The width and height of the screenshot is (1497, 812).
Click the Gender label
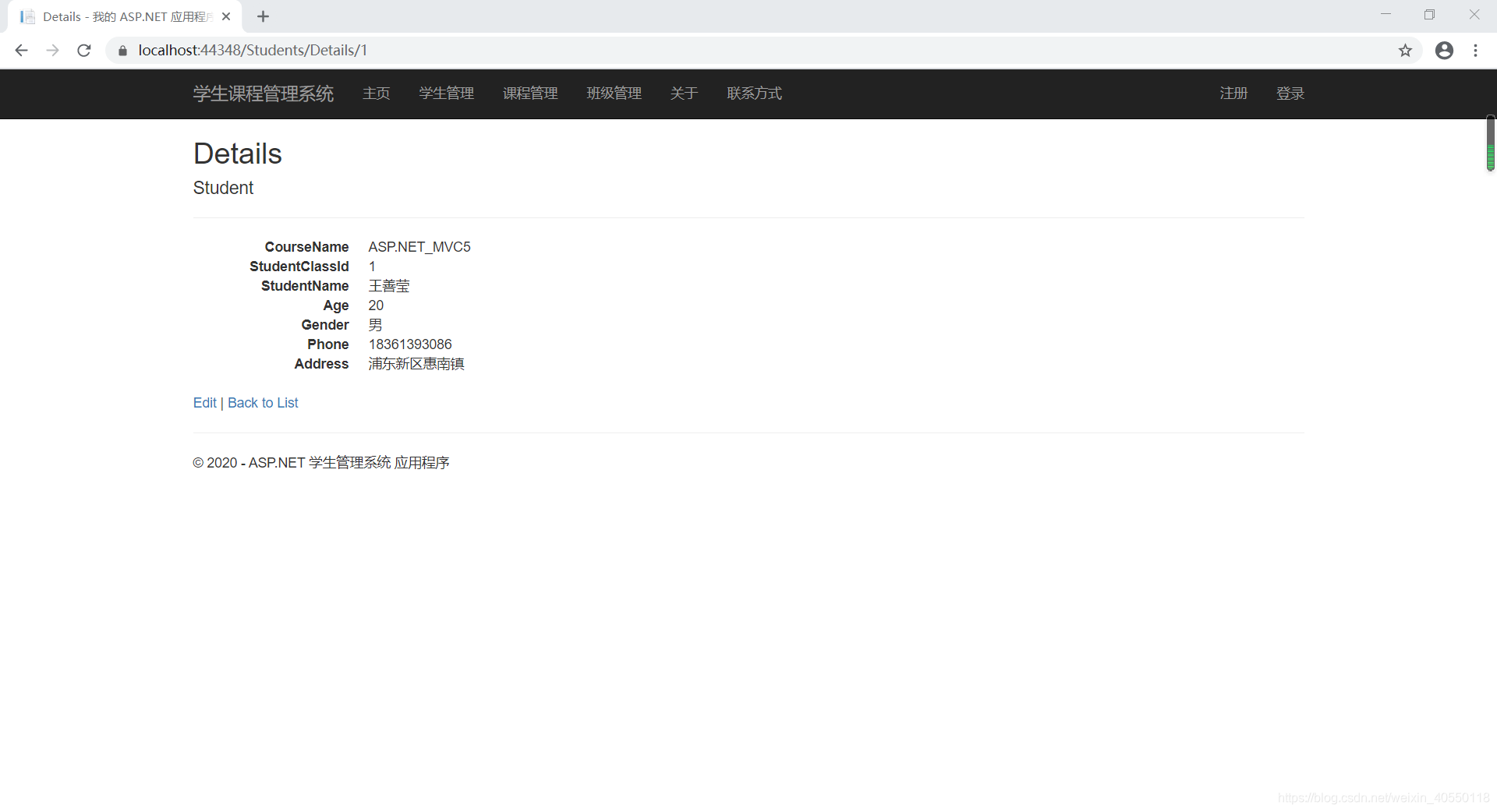[x=325, y=325]
